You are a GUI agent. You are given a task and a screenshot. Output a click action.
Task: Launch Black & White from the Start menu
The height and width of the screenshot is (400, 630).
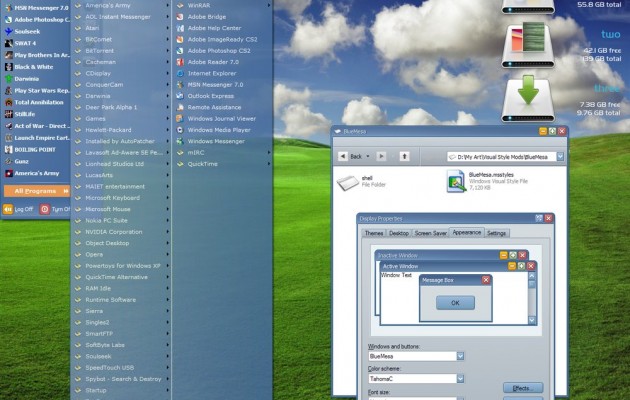36,67
